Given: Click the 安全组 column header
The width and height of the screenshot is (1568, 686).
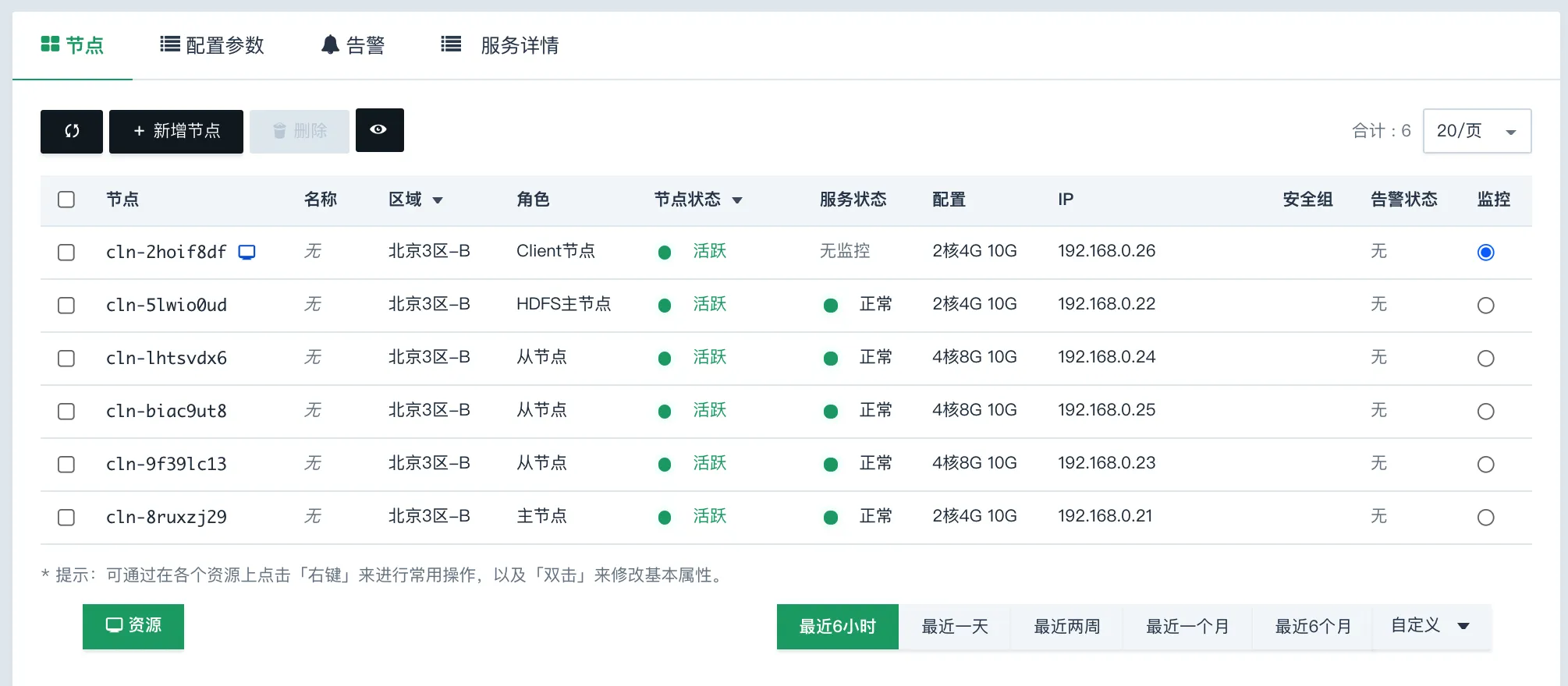Looking at the screenshot, I should tap(1307, 200).
